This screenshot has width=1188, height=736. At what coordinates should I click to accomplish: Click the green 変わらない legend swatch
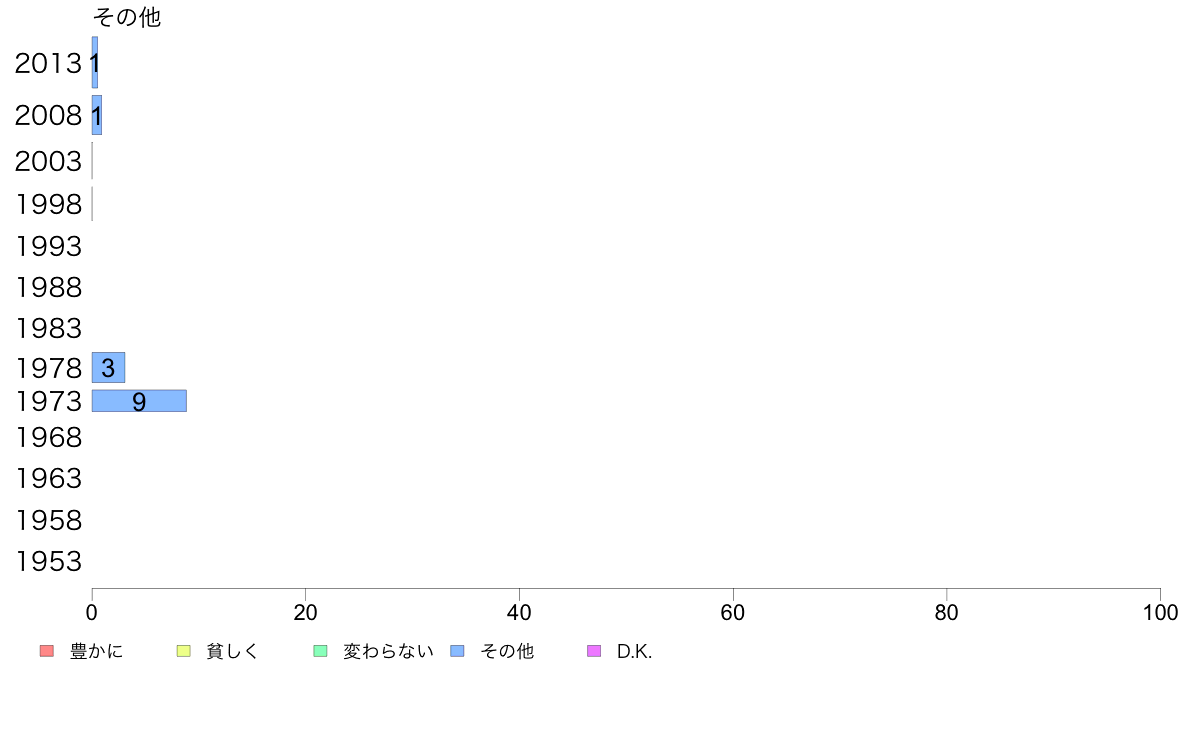(320, 651)
